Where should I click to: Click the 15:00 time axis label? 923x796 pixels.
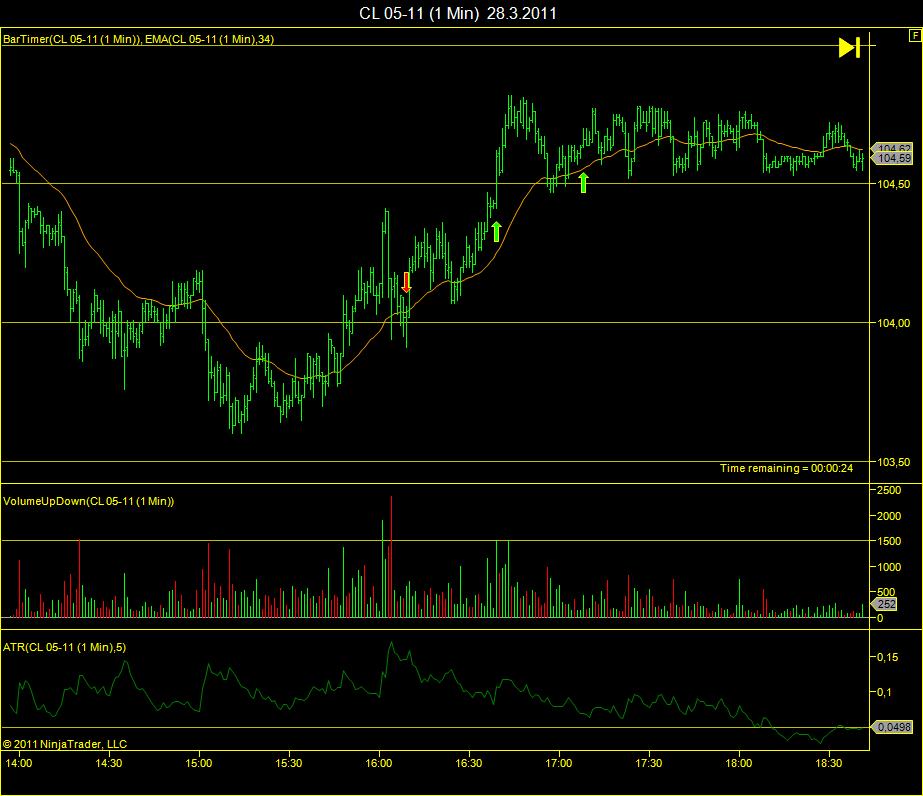[x=199, y=763]
